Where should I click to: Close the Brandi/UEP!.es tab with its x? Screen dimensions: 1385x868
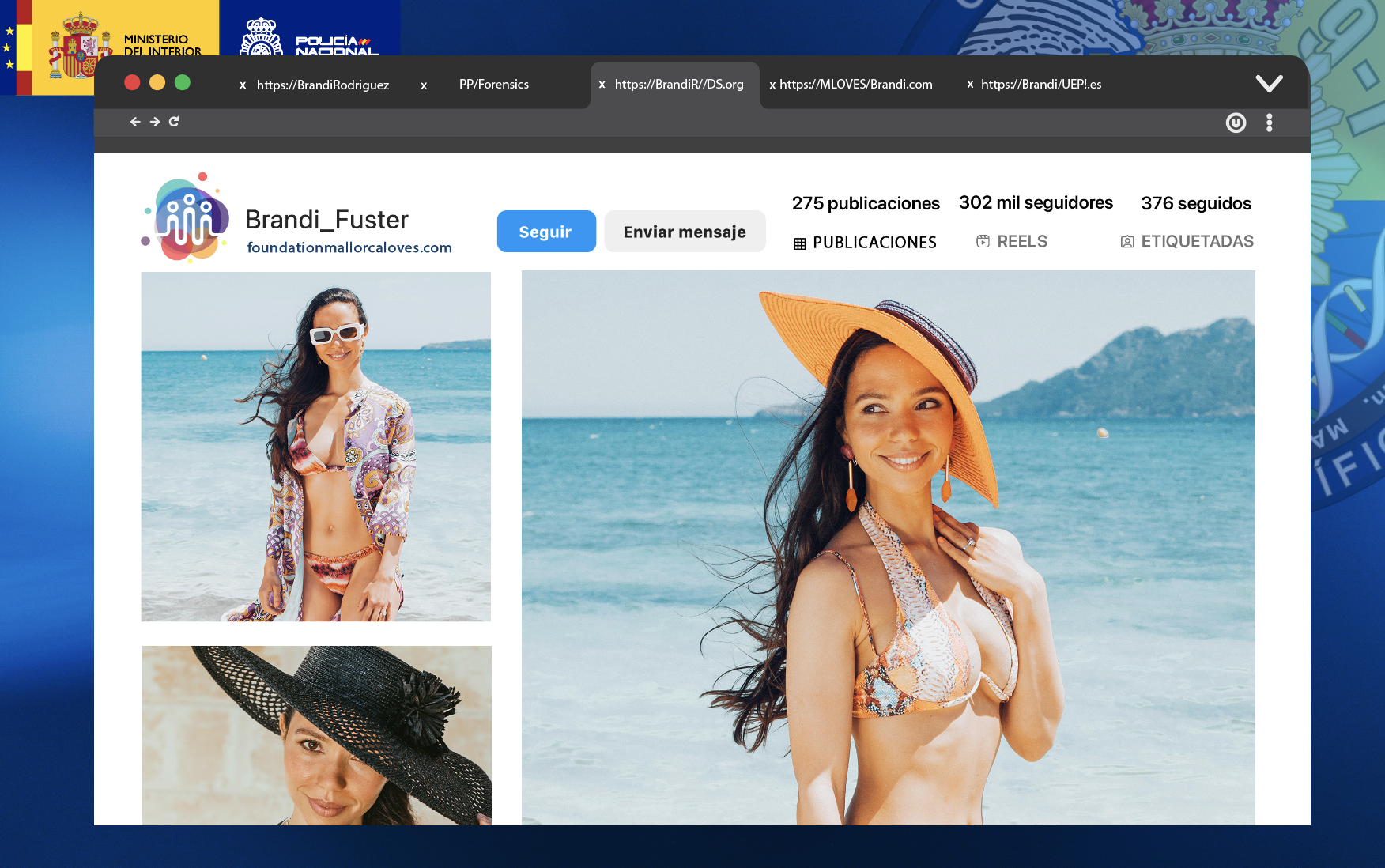pyautogui.click(x=970, y=84)
